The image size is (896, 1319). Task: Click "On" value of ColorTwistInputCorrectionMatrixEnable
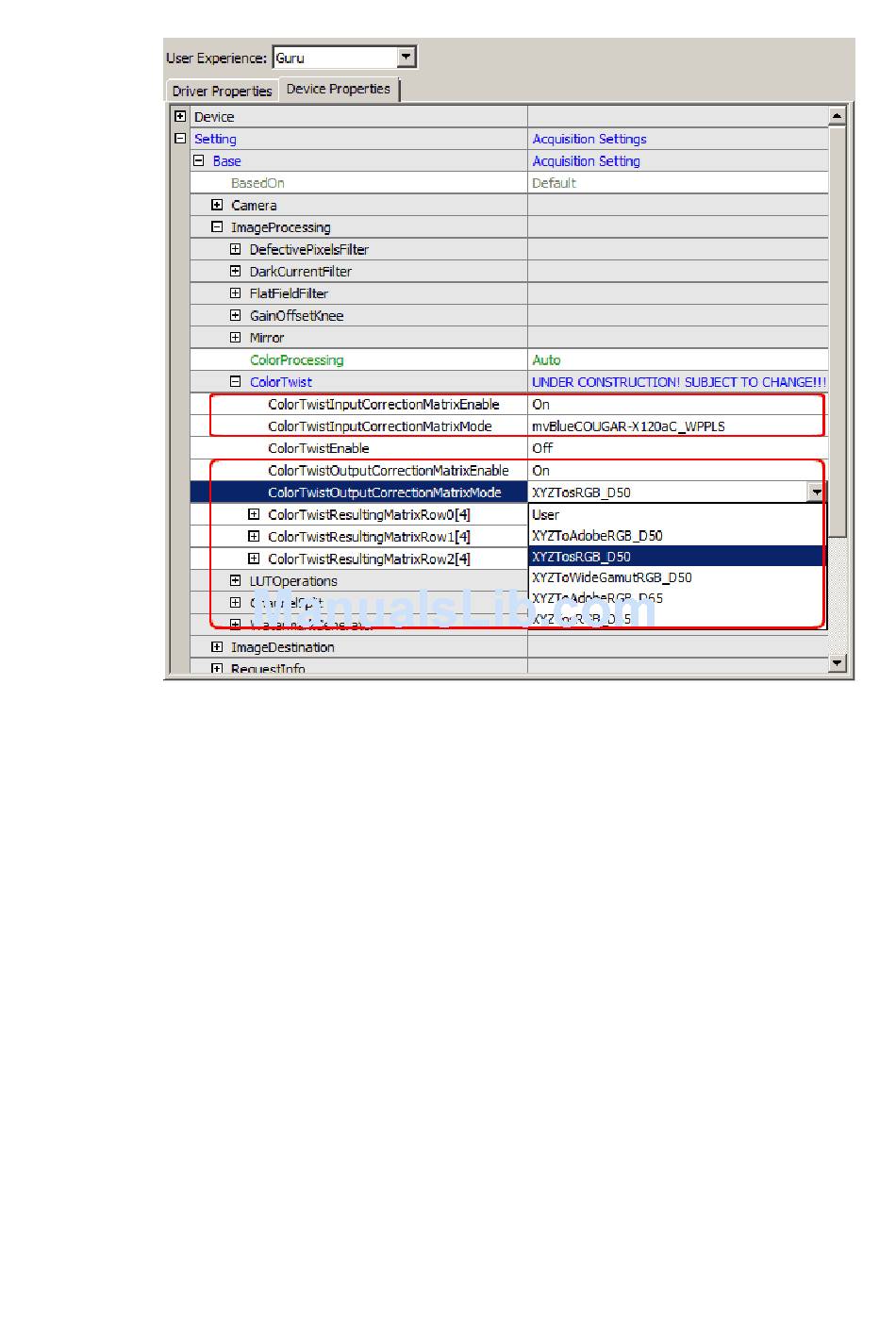[x=540, y=404]
